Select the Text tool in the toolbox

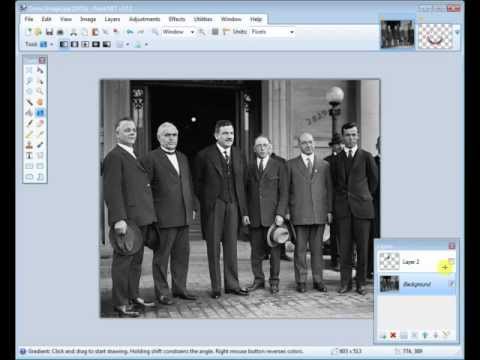29,155
